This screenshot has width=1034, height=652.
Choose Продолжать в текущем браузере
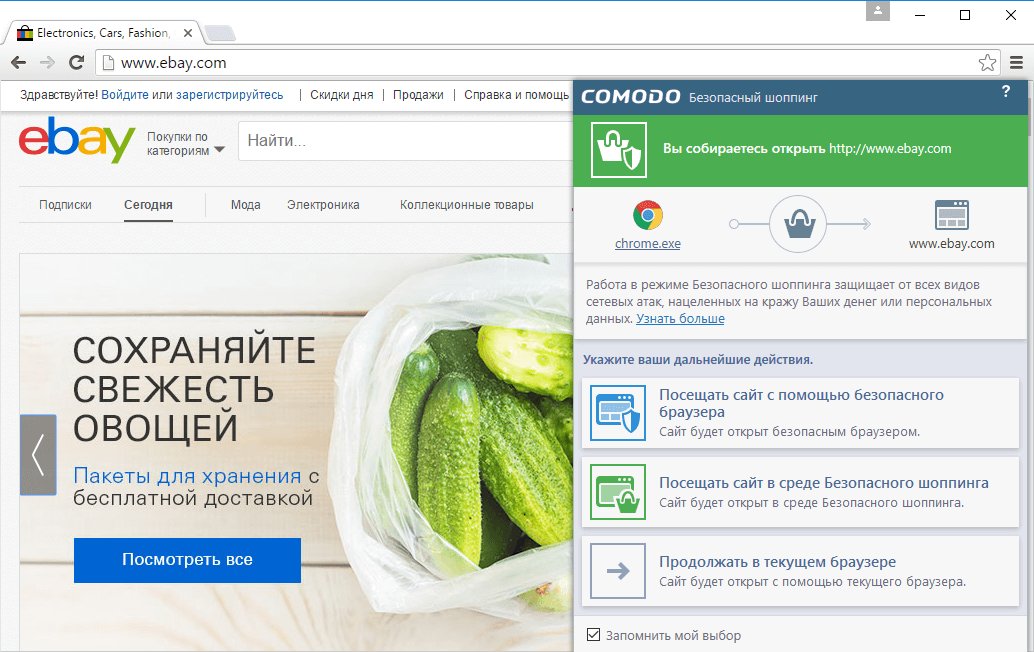coord(800,571)
